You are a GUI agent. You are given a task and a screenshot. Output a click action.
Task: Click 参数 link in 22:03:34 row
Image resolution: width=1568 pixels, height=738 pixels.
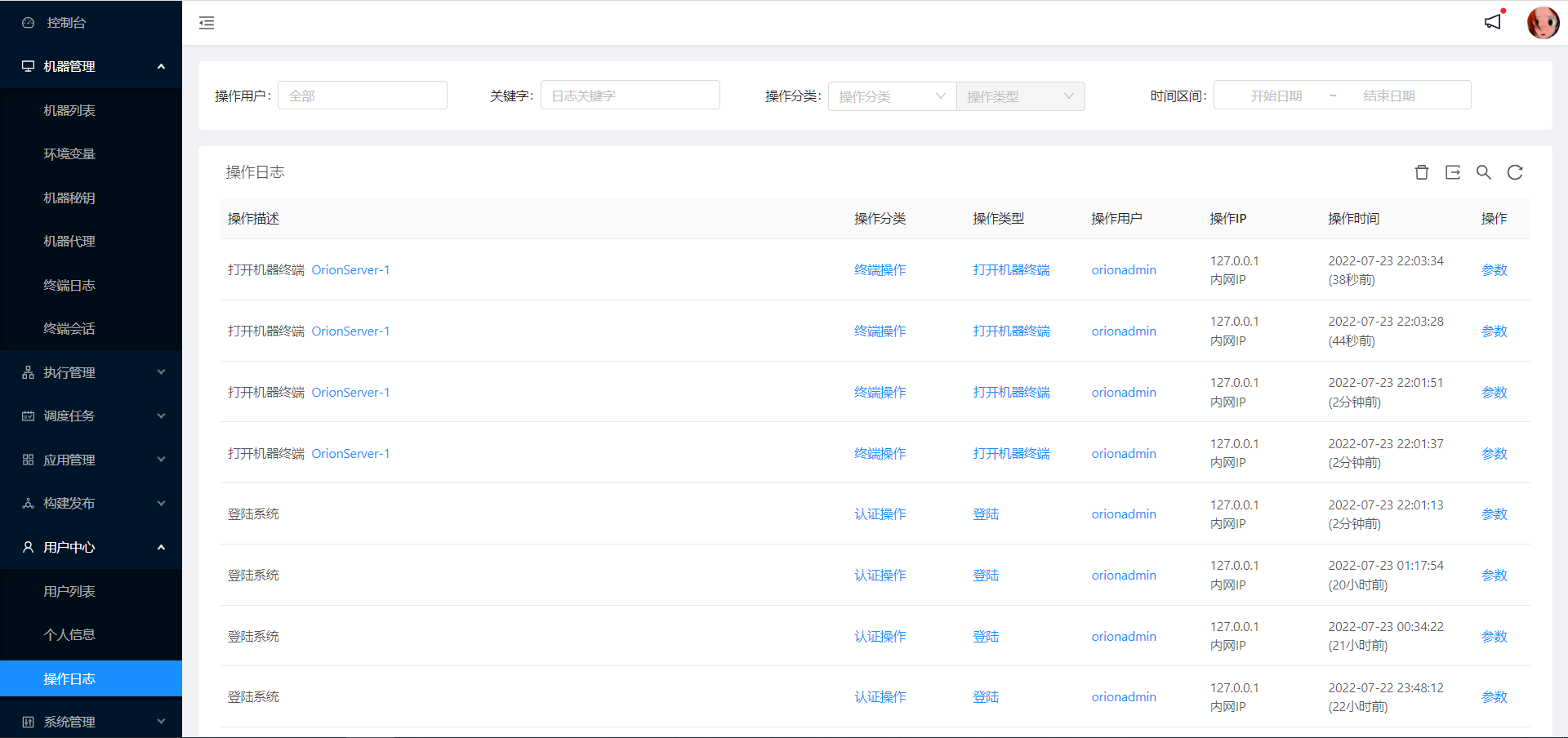[x=1494, y=270]
